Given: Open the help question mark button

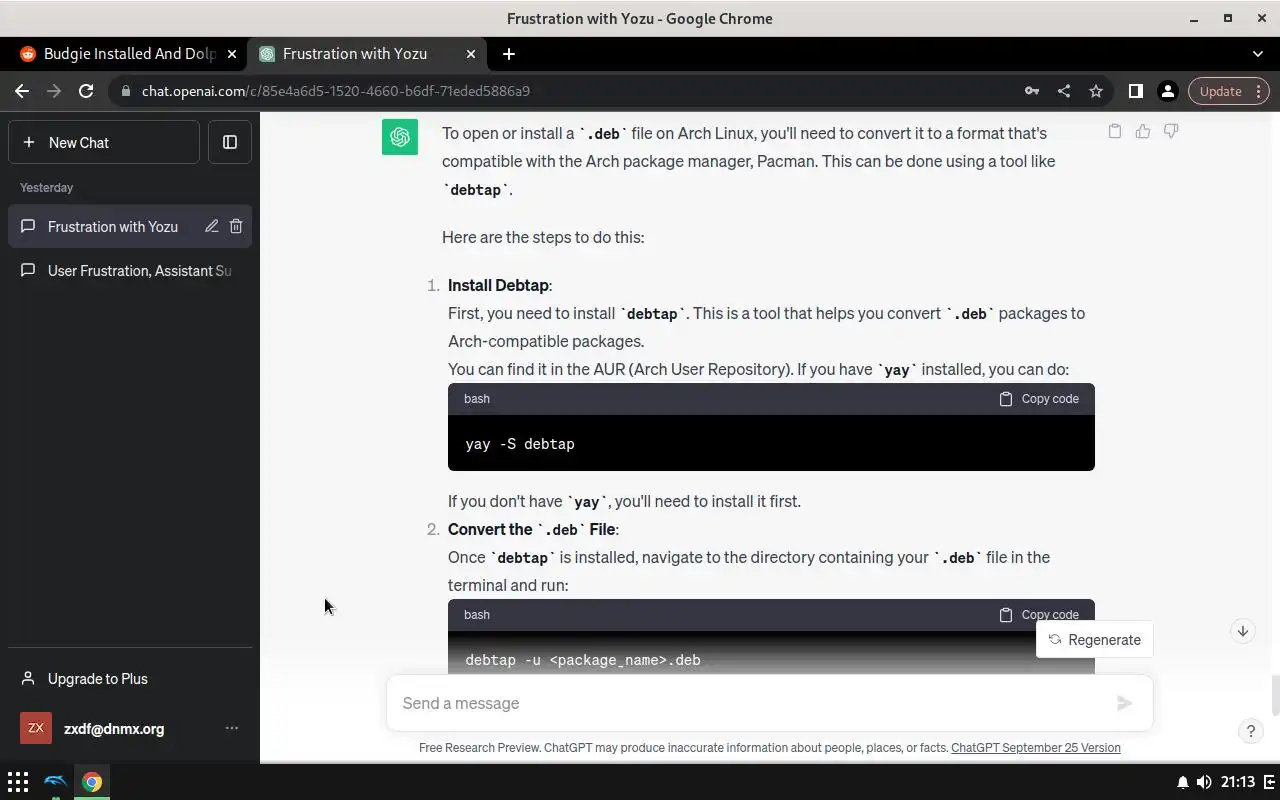Looking at the screenshot, I should coord(1250,731).
